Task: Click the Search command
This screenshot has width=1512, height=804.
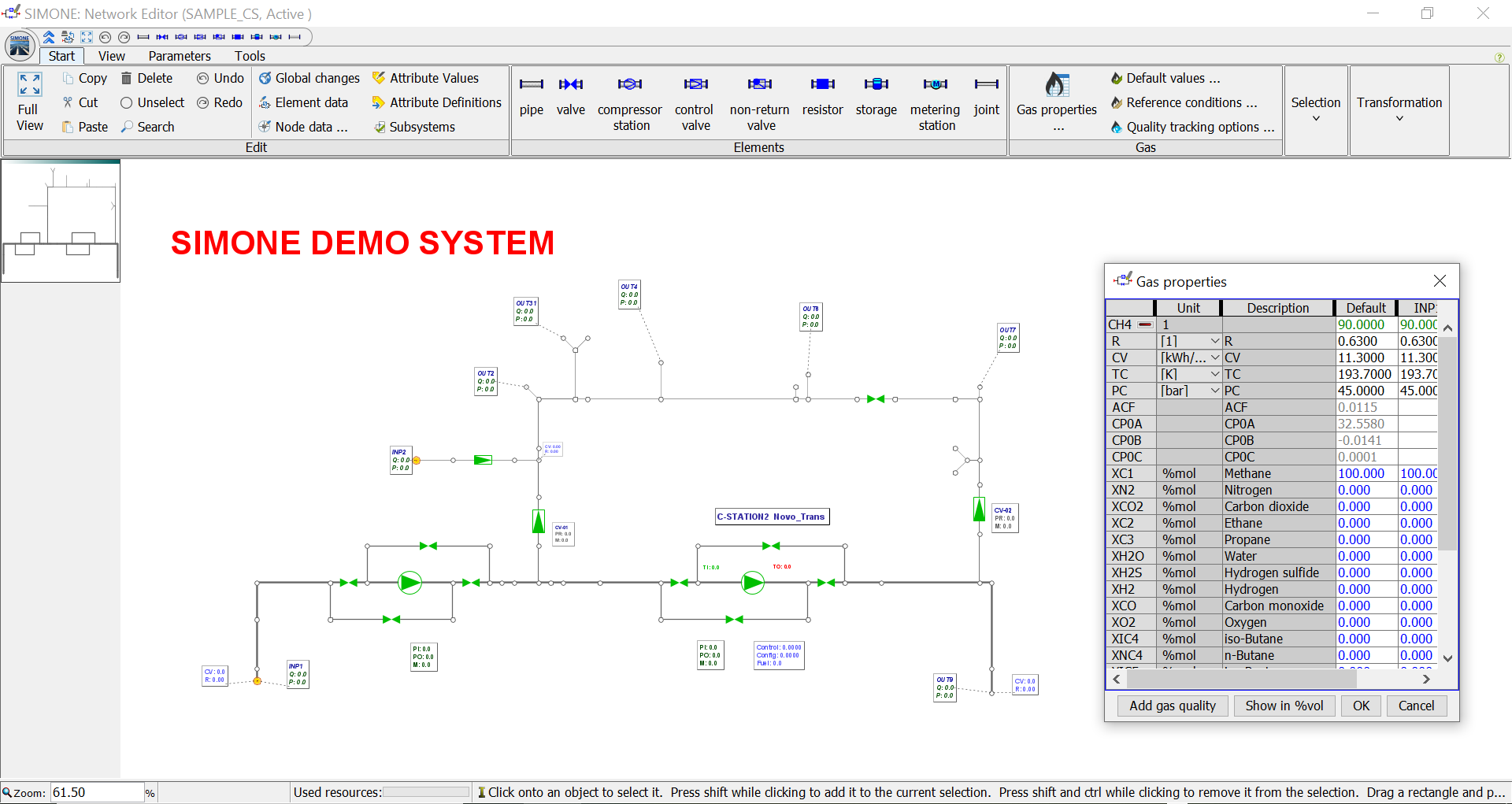Action: coord(147,127)
